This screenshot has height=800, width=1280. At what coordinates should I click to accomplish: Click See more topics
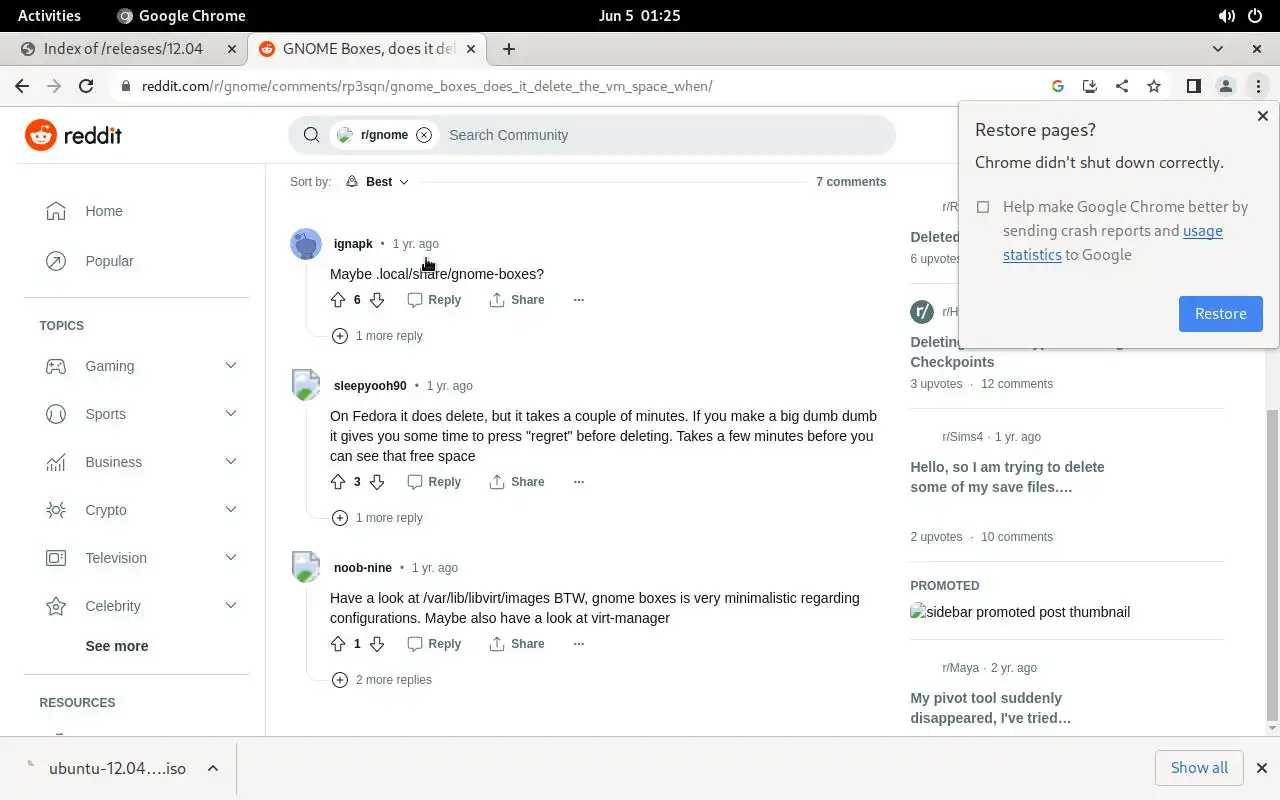click(x=117, y=646)
